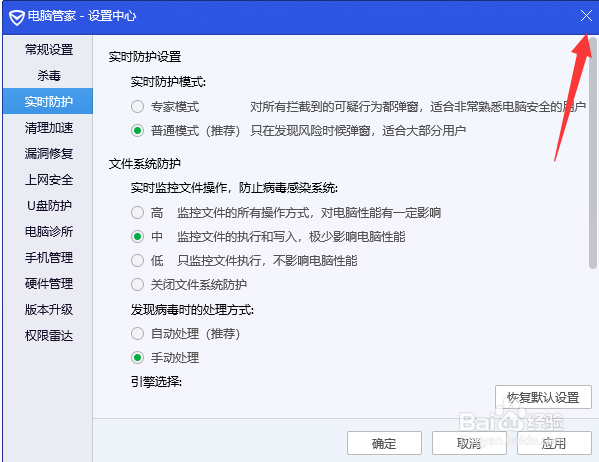This screenshot has height=462, width=599.
Task: Switch to the 清理加速 tab
Action: [49, 127]
